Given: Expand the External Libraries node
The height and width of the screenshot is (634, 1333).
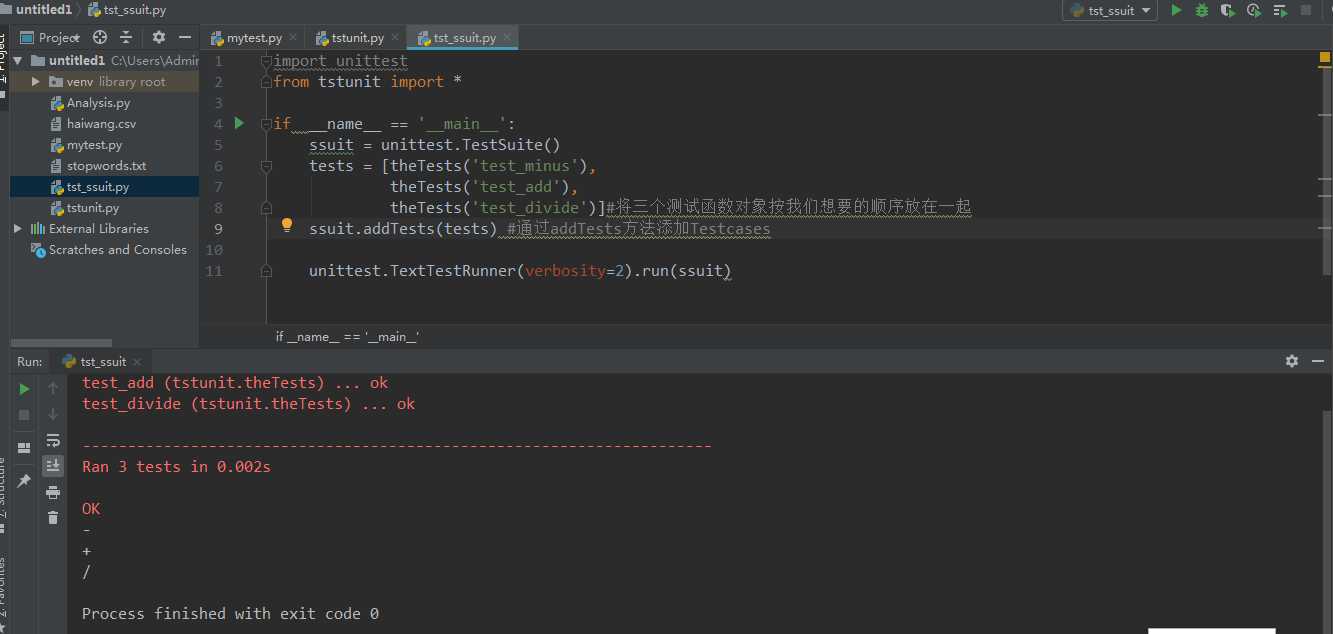Looking at the screenshot, I should tap(18, 229).
